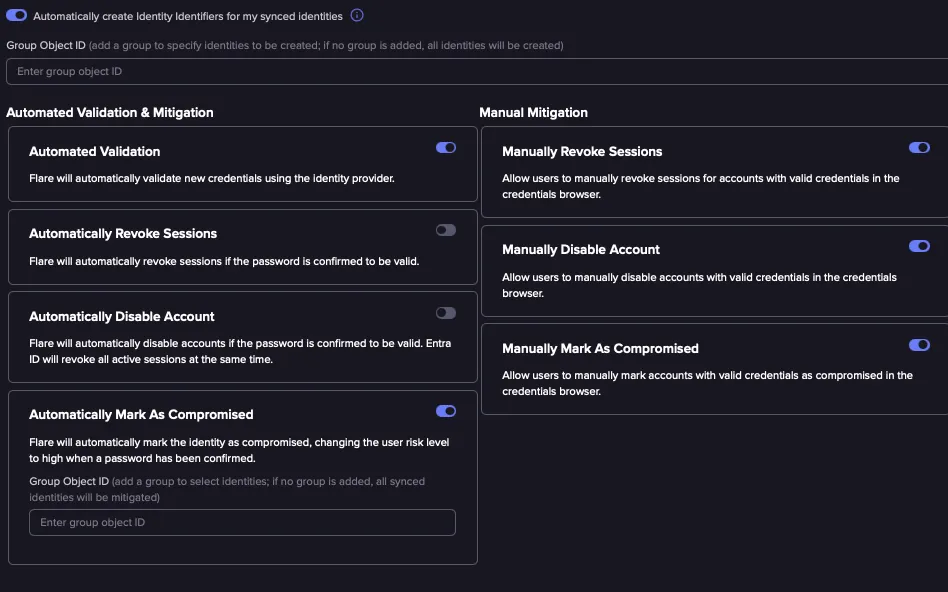
Task: Click the 'Manually Mark As Compromised' card title
Action: pyautogui.click(x=600, y=348)
